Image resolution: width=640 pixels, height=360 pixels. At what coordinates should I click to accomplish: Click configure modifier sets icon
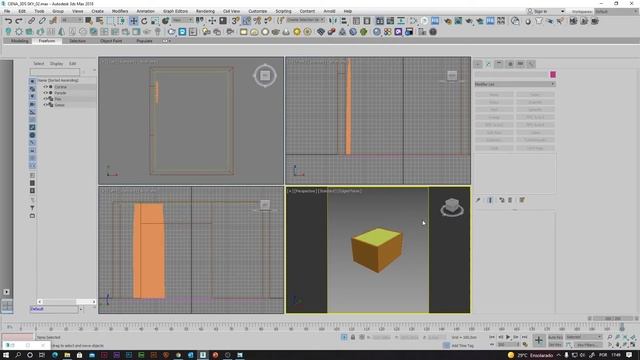[522, 200]
